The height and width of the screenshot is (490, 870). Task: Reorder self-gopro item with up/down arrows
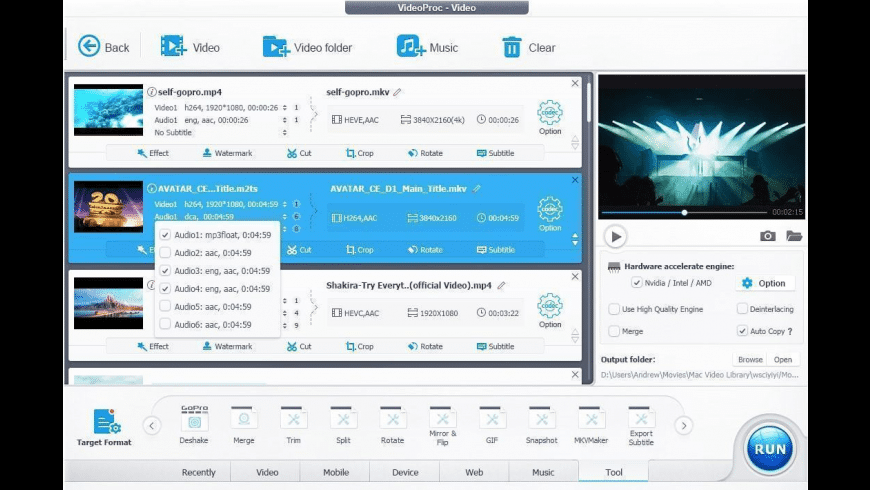pyautogui.click(x=575, y=143)
